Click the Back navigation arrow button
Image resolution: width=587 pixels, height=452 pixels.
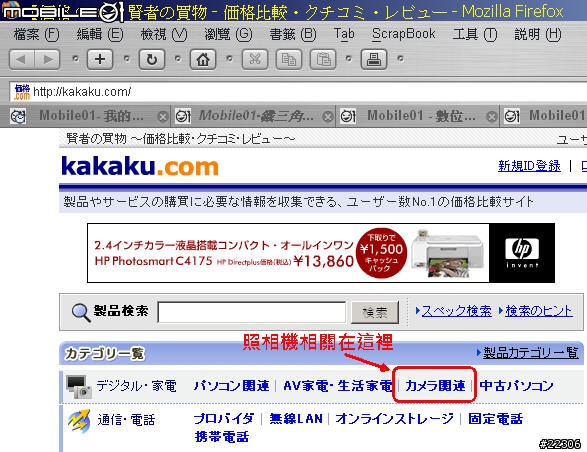coord(21,59)
